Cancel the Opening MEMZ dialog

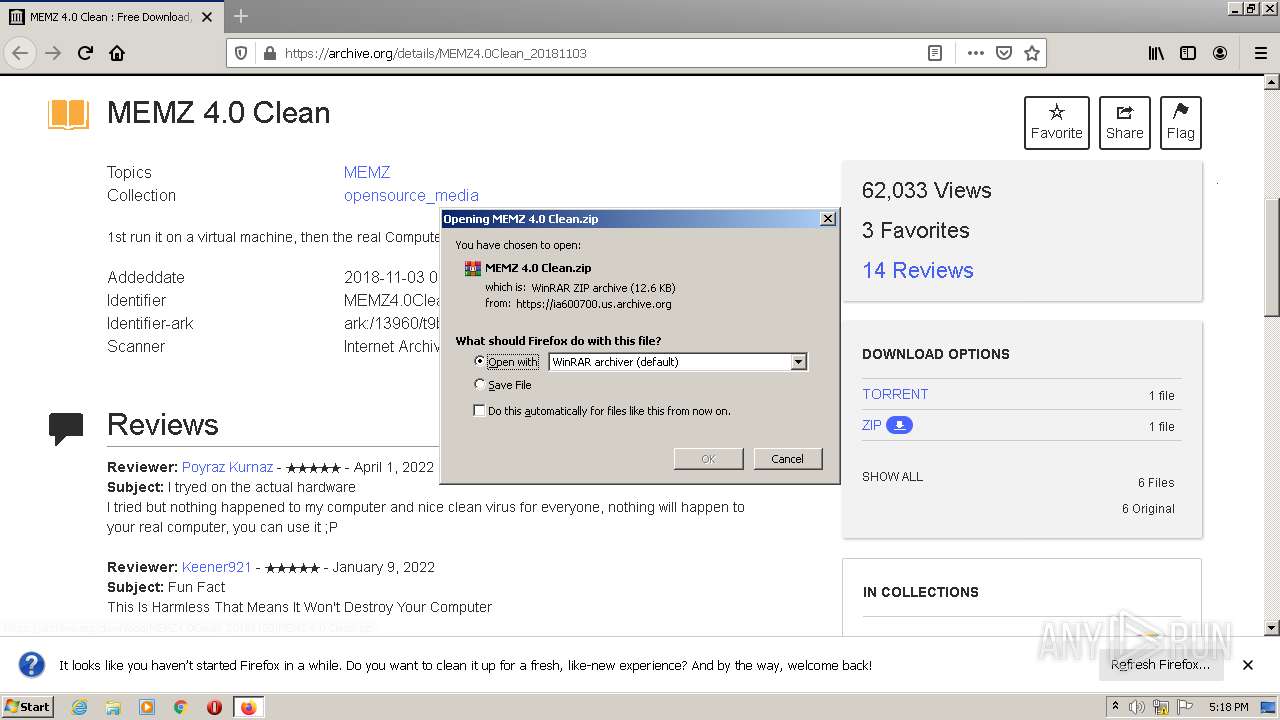pyautogui.click(x=787, y=459)
